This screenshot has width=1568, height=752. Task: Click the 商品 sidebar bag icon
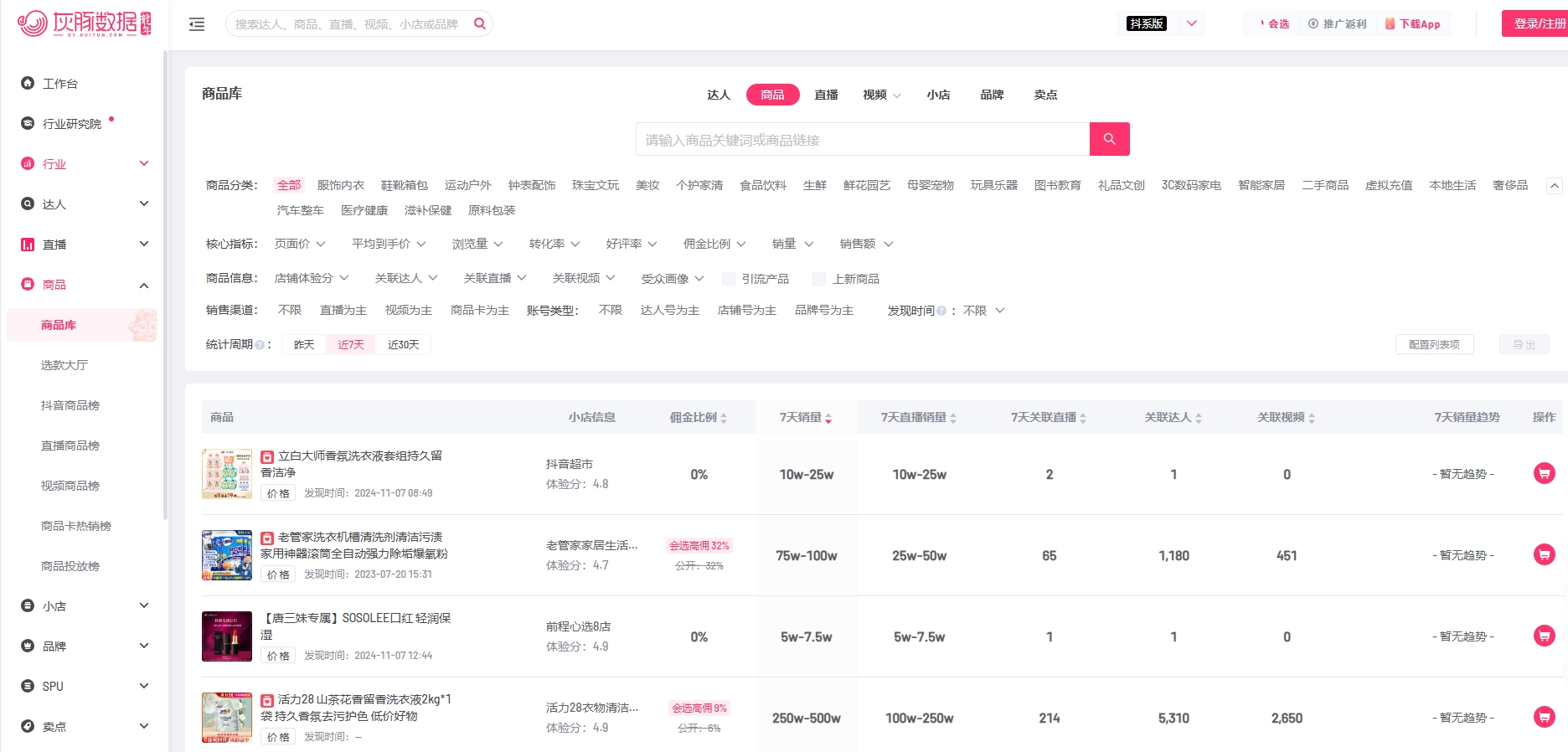coord(28,284)
